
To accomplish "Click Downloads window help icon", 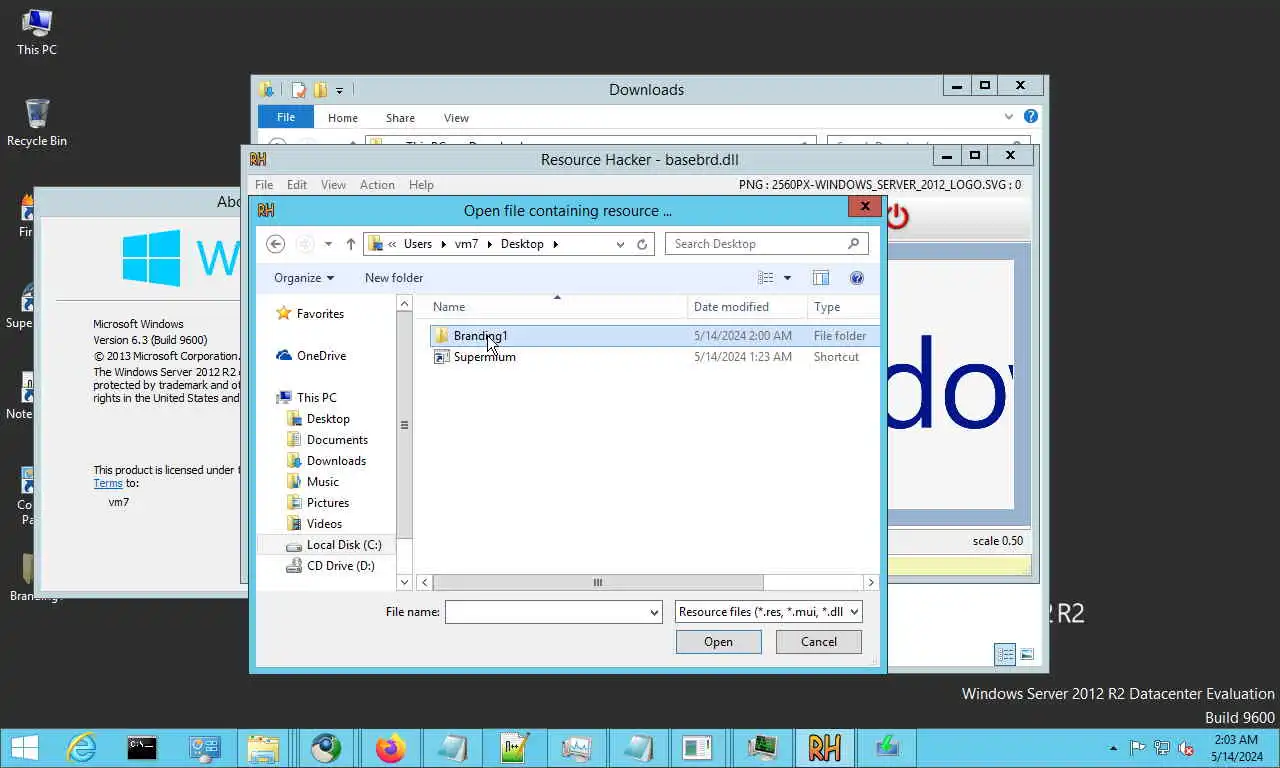I will point(1031,117).
